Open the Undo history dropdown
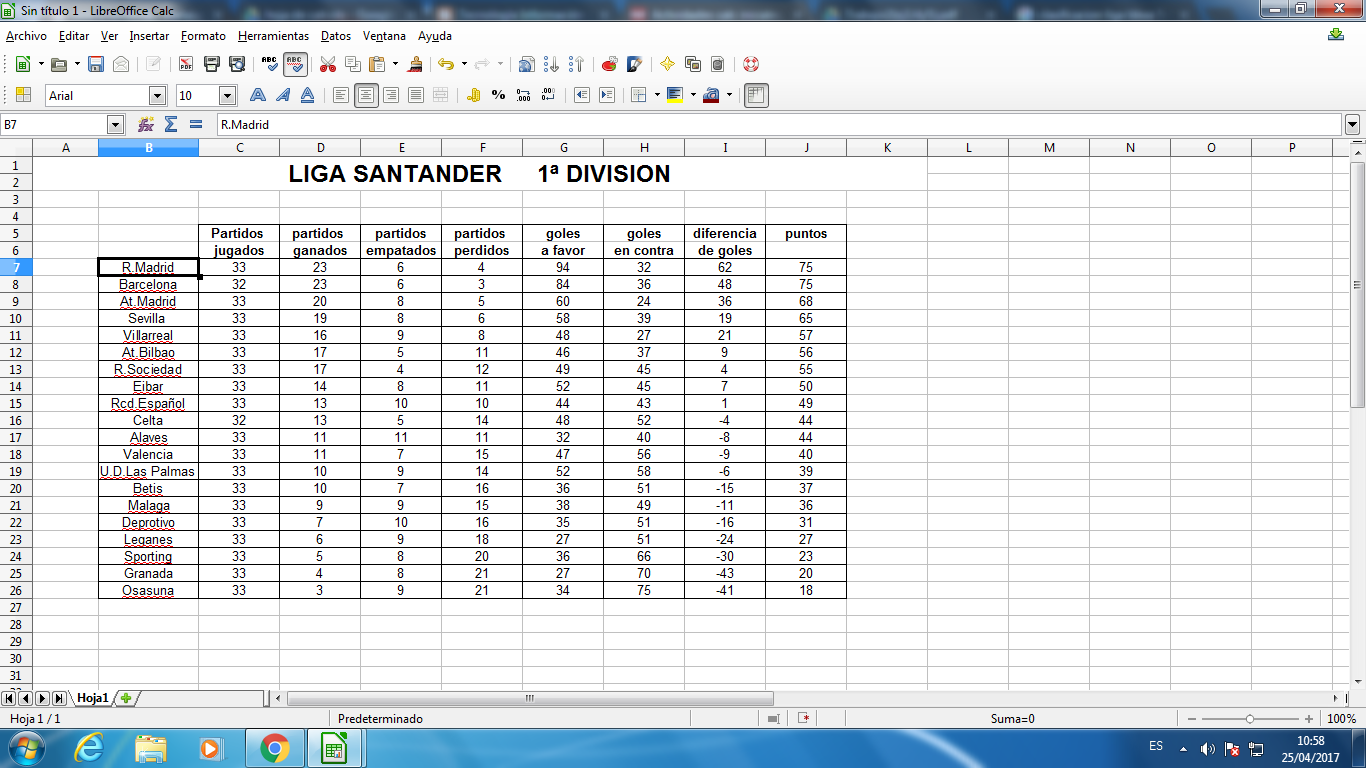The height and width of the screenshot is (768, 1366). [x=464, y=64]
